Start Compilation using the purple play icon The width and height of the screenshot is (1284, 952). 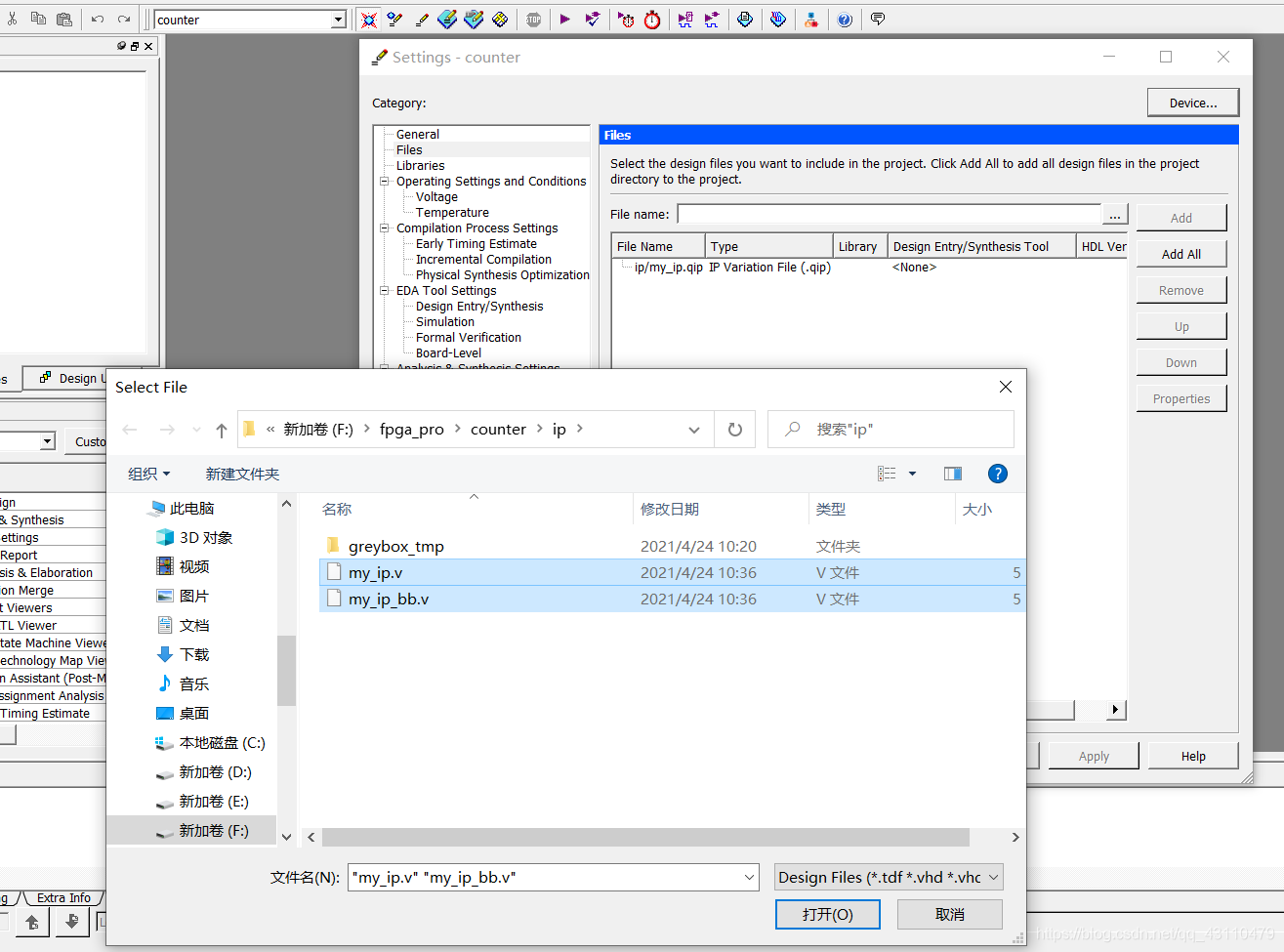point(564,19)
